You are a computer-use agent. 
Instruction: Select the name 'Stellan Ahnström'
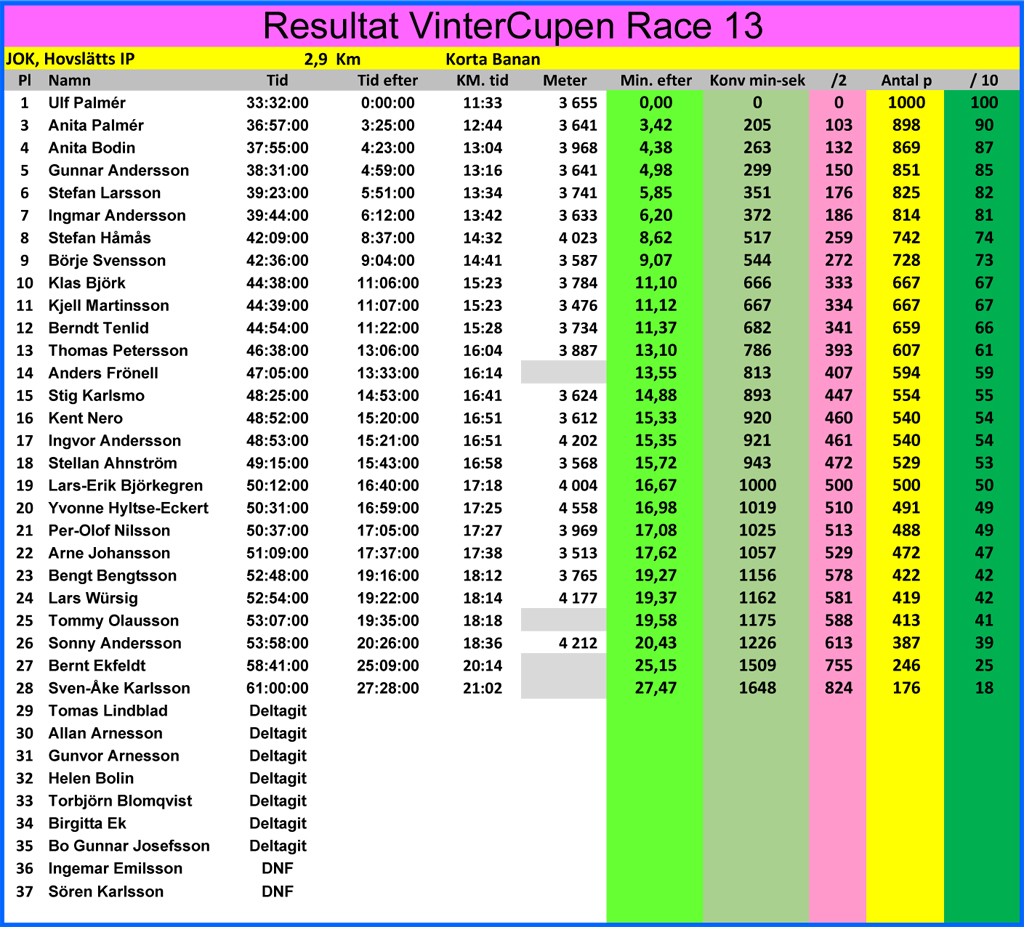pyautogui.click(x=112, y=463)
